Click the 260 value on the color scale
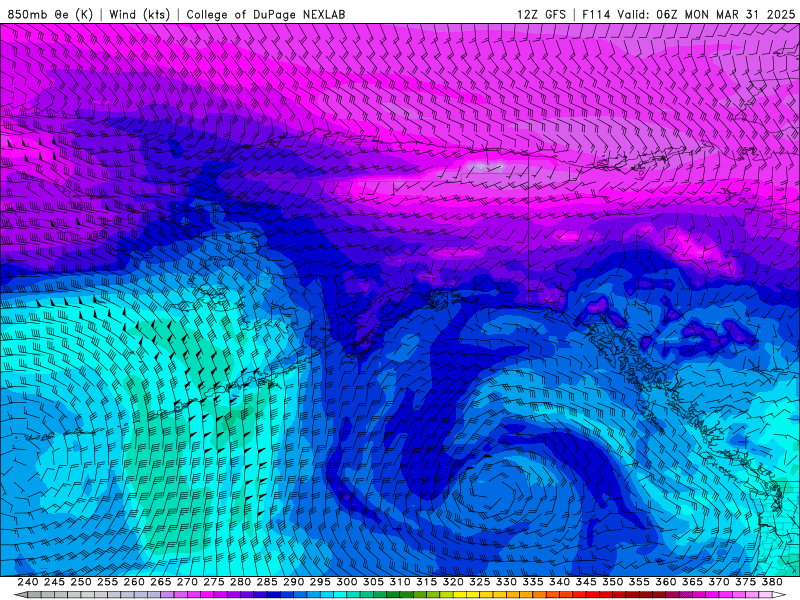Screen dimensions: 800x600 click(134, 582)
